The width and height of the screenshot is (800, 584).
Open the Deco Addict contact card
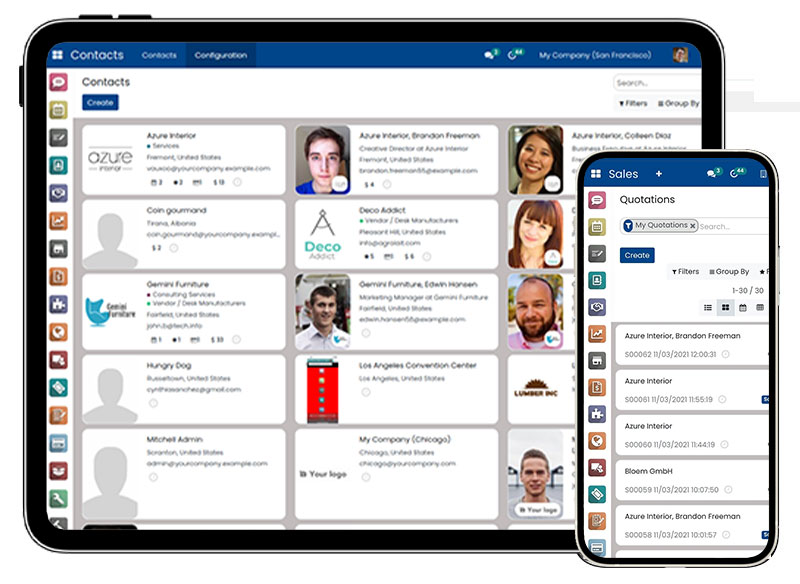tap(396, 234)
